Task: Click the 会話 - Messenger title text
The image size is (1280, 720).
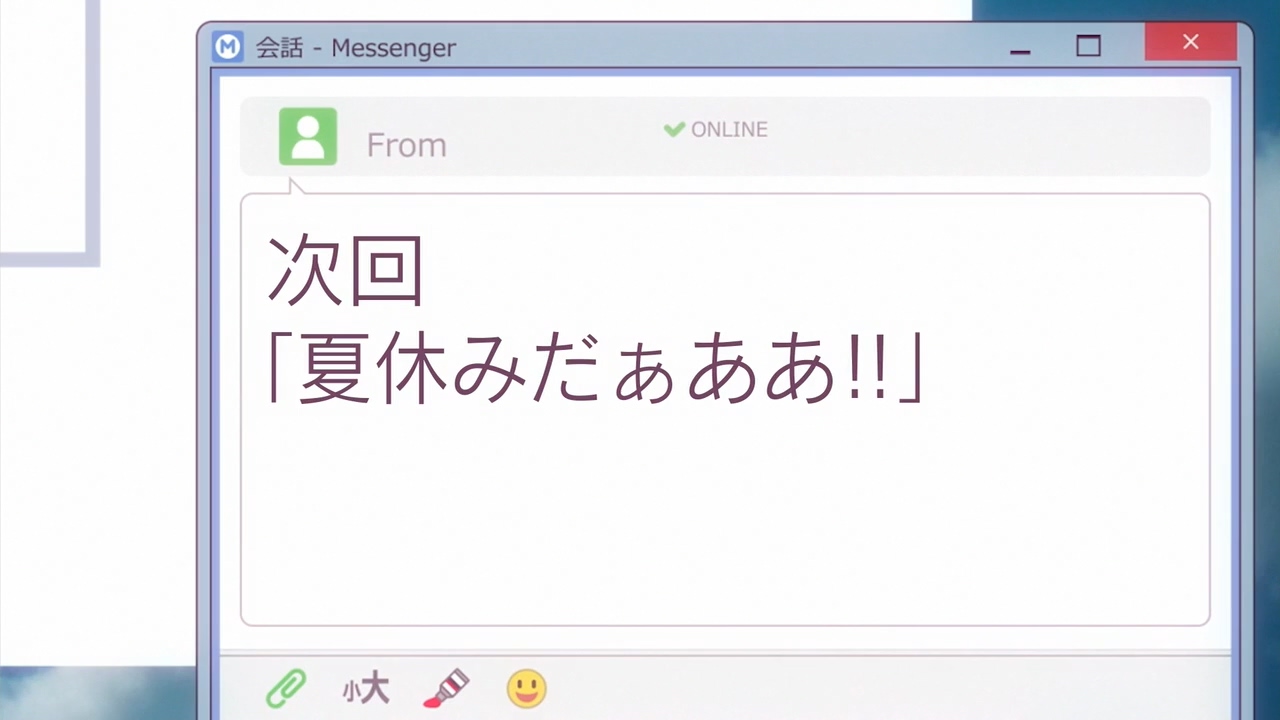Action: pos(356,48)
